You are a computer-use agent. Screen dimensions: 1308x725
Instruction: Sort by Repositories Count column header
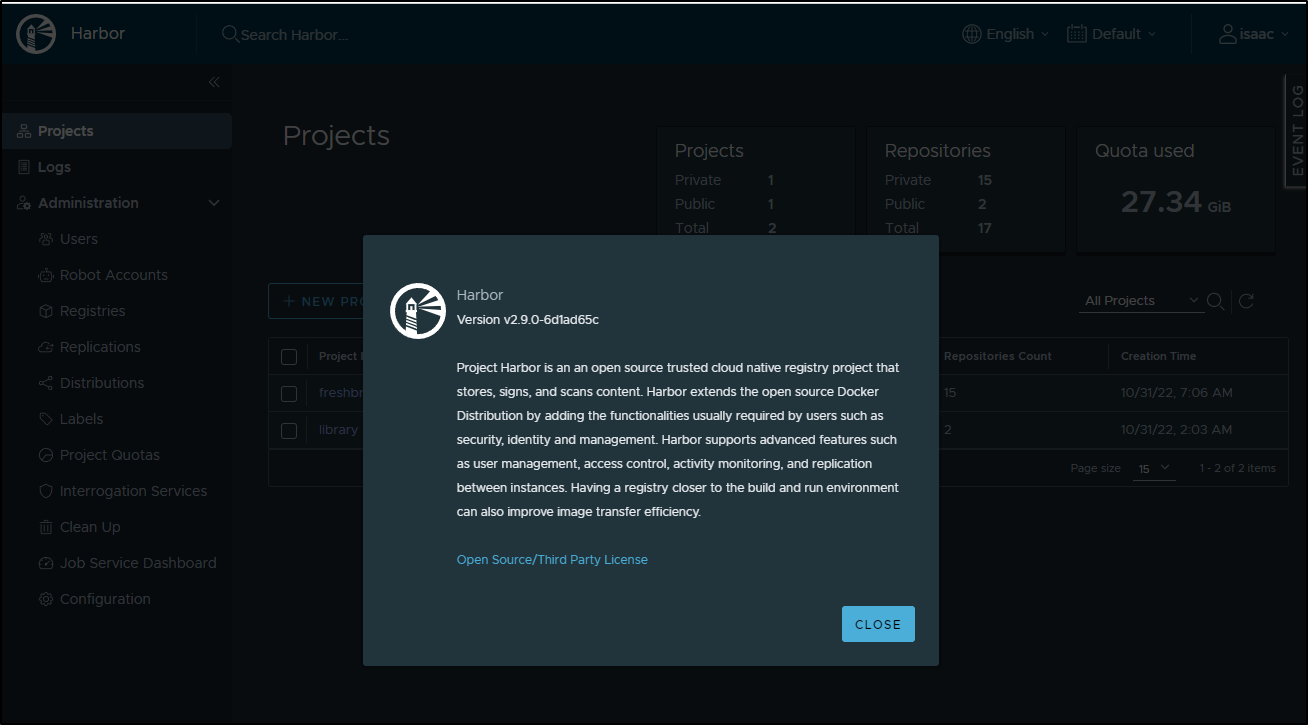[997, 356]
